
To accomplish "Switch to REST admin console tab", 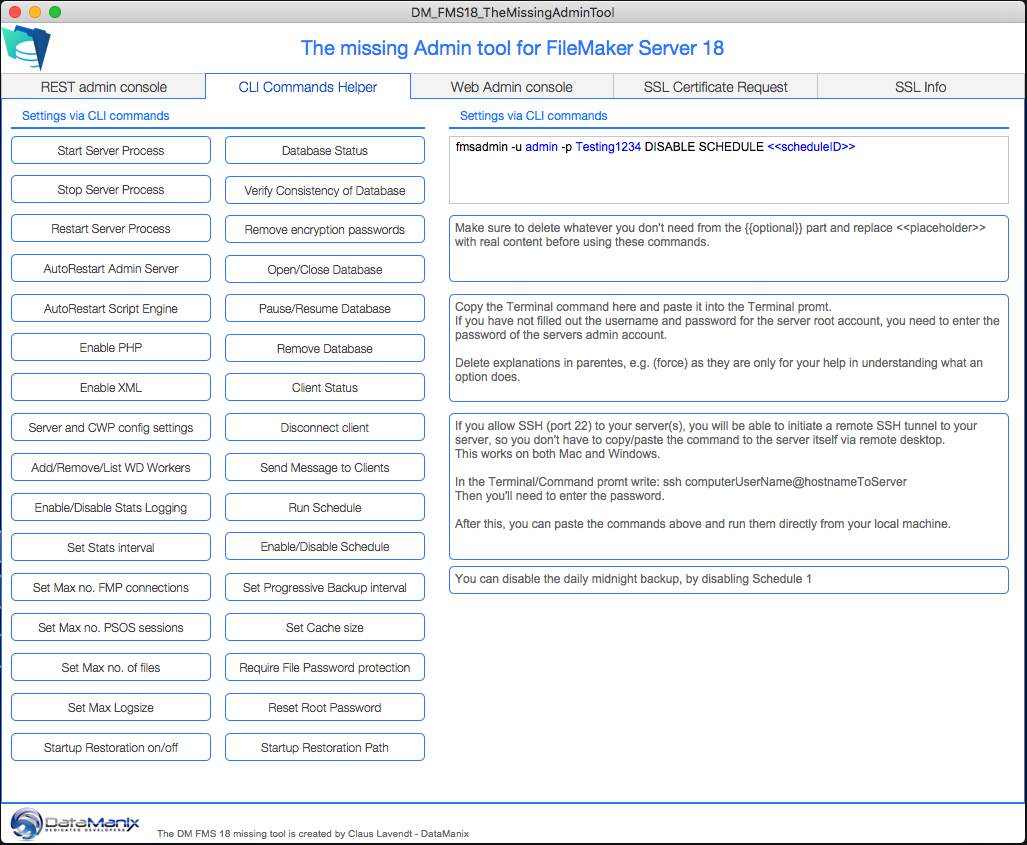I will pos(103,87).
